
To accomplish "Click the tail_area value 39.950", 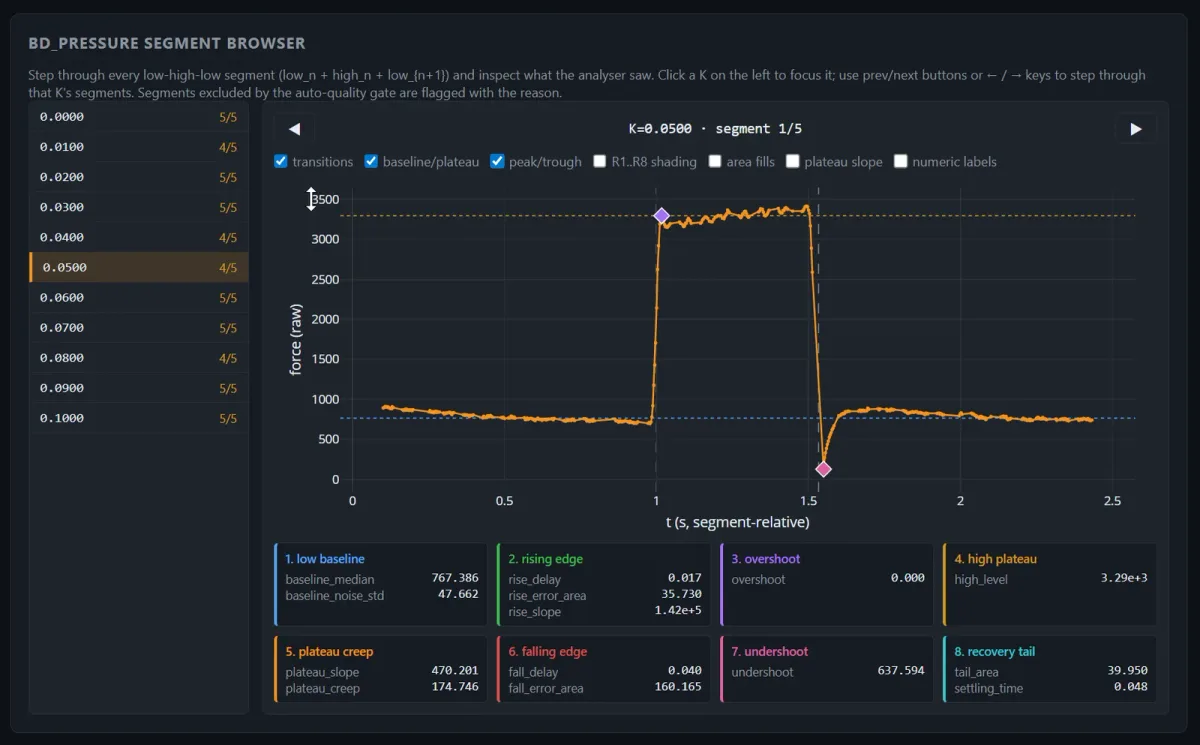I will (1127, 672).
